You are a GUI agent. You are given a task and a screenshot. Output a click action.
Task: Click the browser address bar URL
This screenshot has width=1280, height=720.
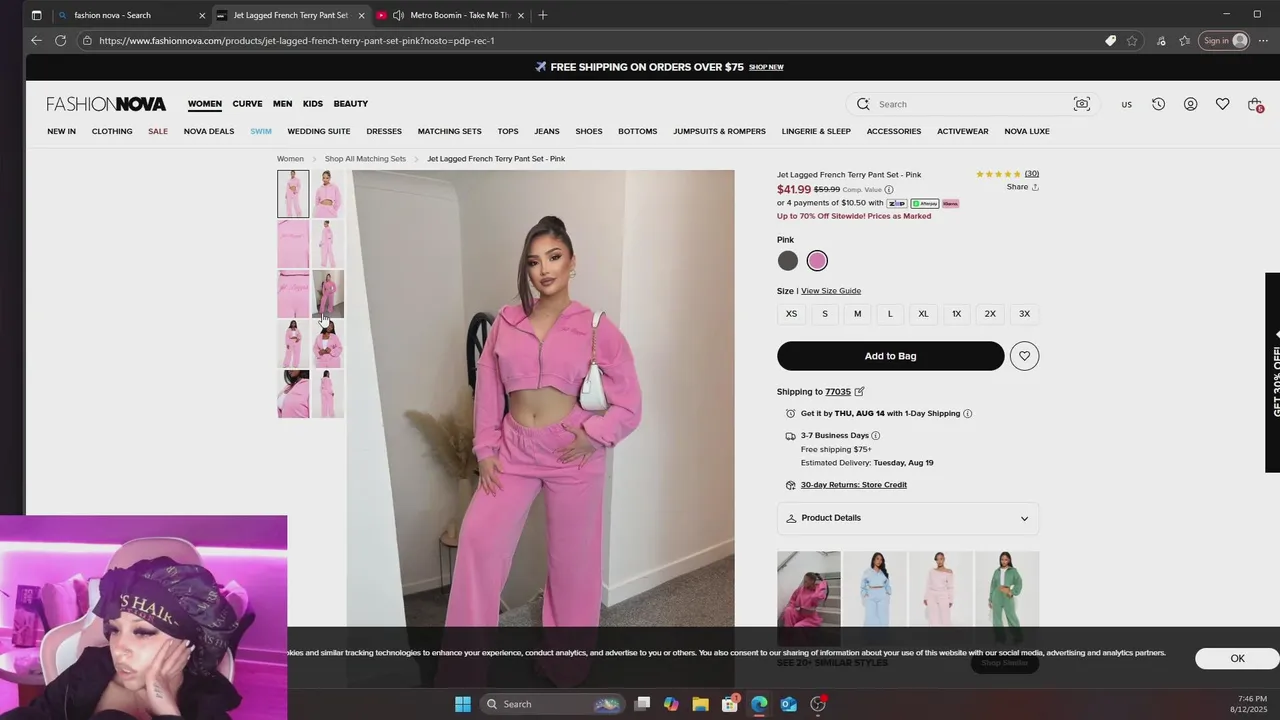(x=297, y=41)
